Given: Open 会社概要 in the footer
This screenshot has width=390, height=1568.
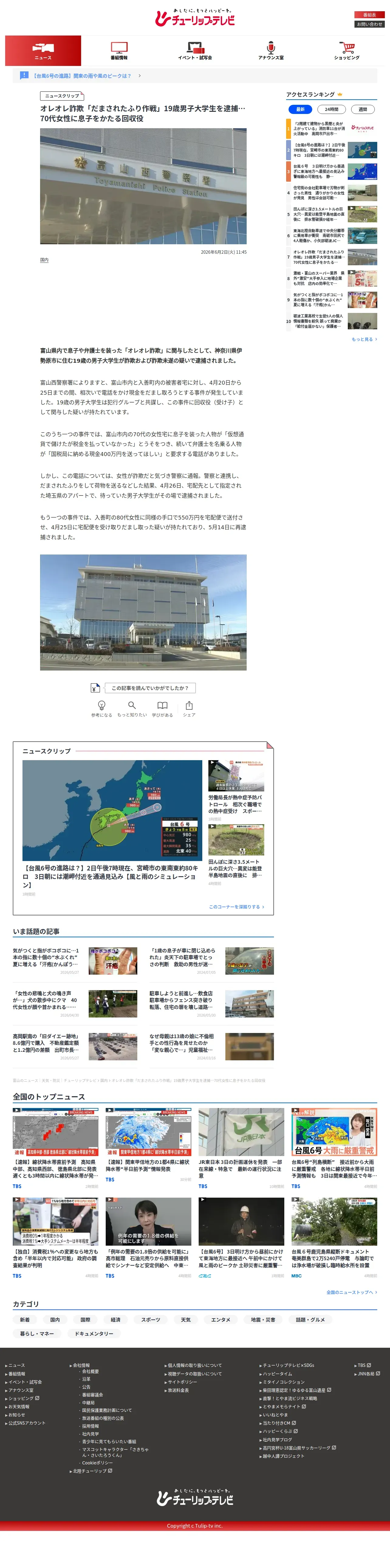Looking at the screenshot, I should (x=90, y=1371).
